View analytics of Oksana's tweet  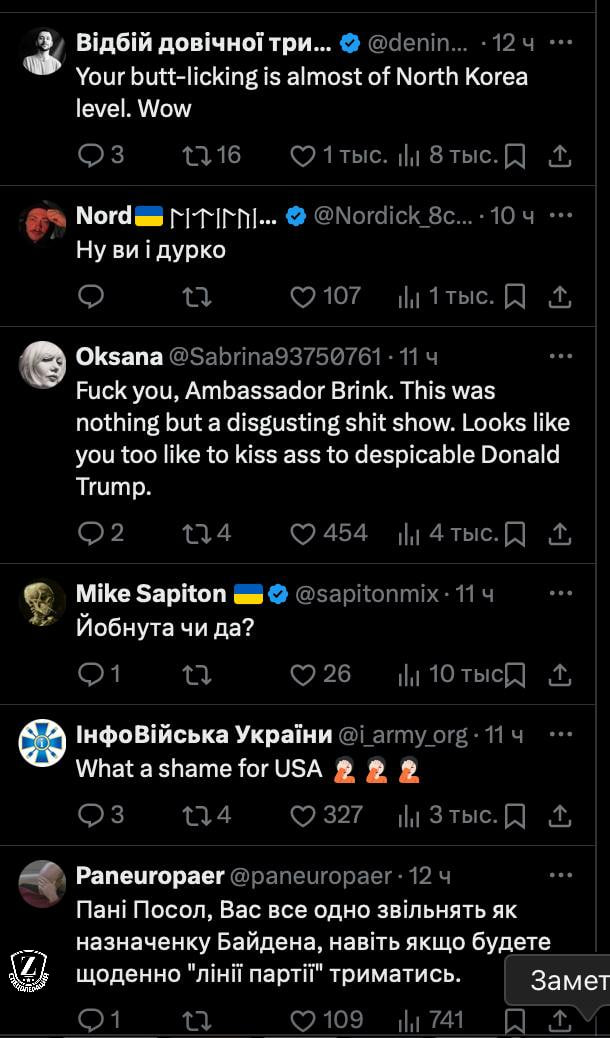pos(408,534)
